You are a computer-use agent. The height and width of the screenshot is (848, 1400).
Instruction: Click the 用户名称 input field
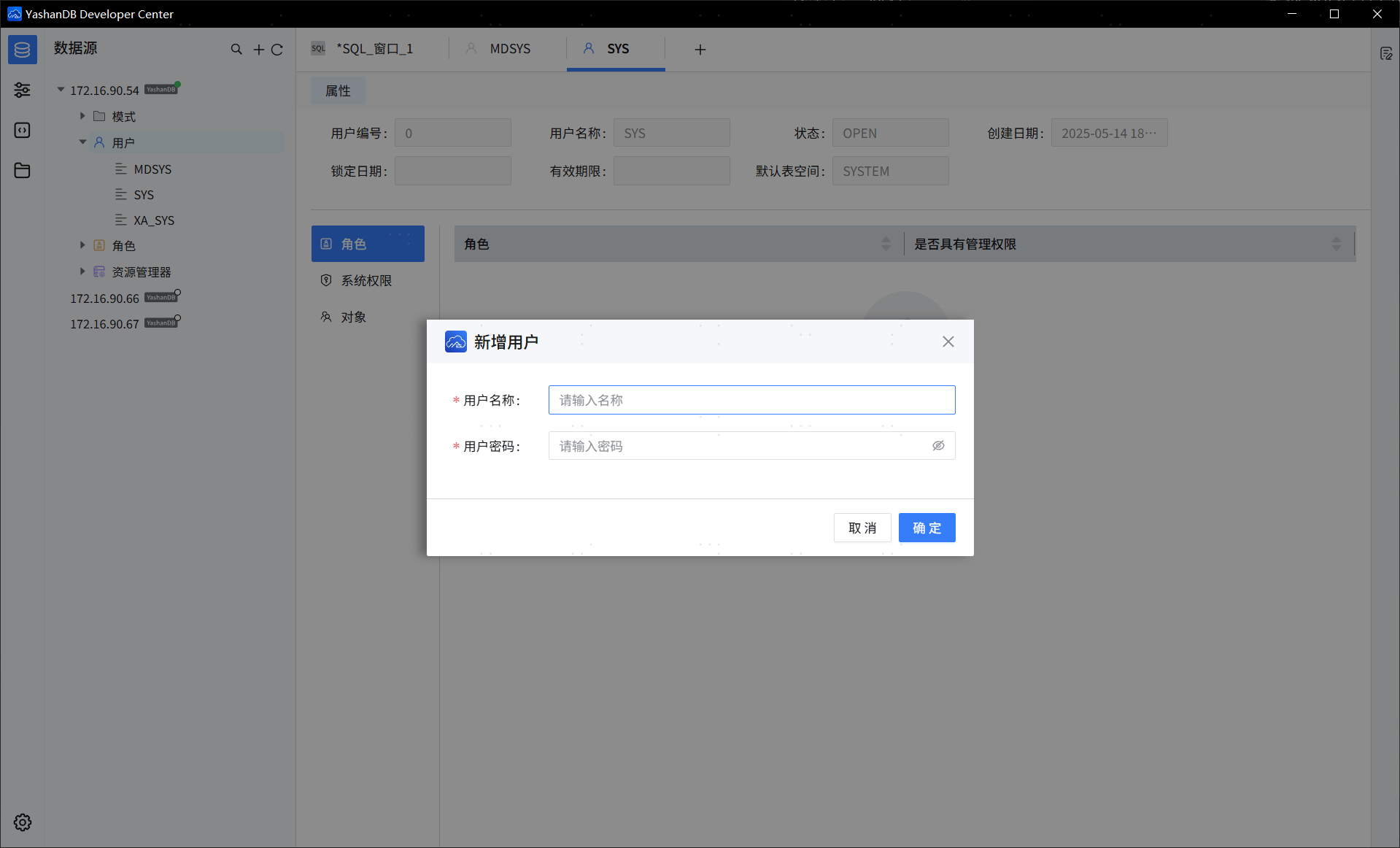(x=751, y=400)
